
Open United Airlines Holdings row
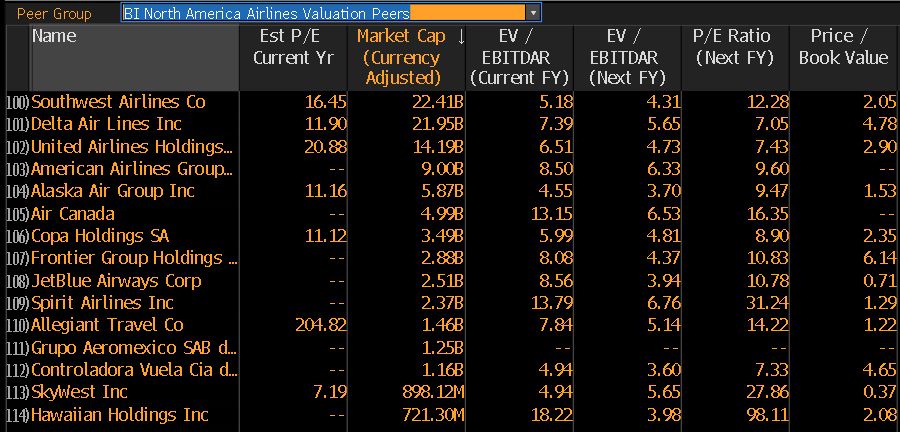coord(131,147)
